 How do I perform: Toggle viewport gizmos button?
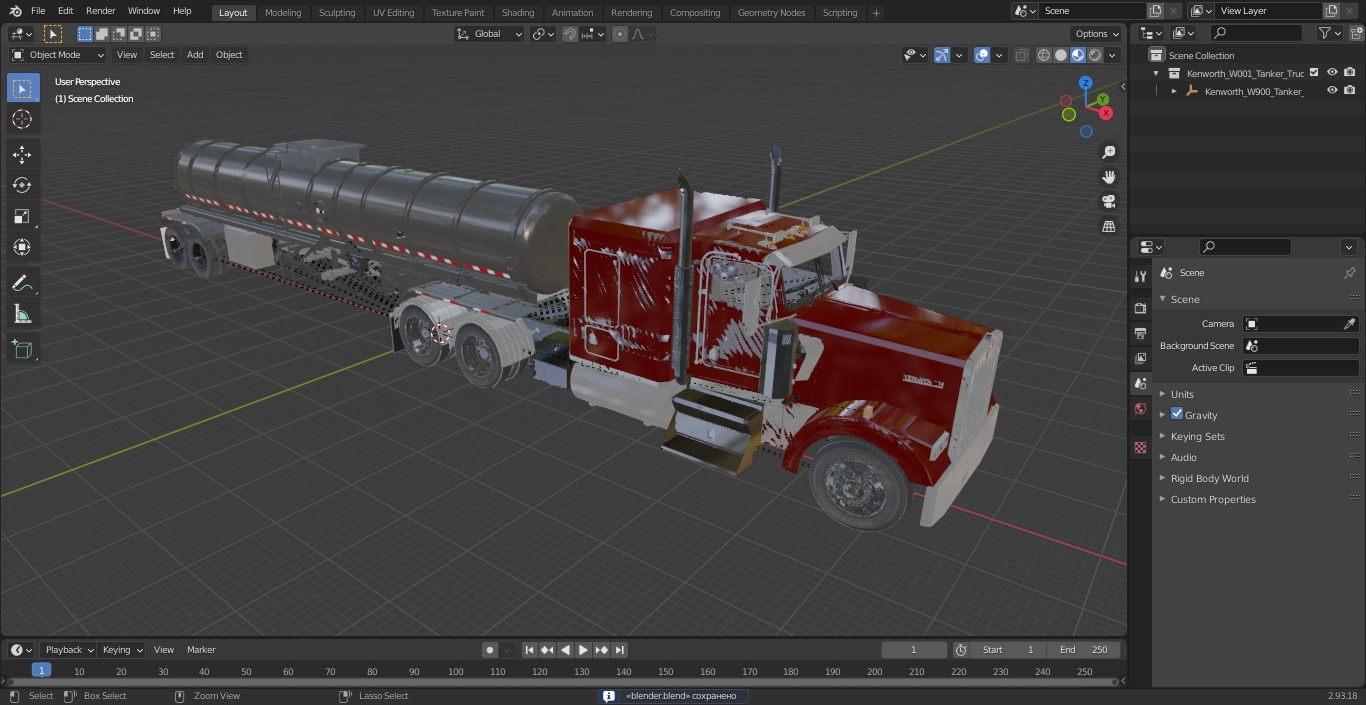coord(942,55)
